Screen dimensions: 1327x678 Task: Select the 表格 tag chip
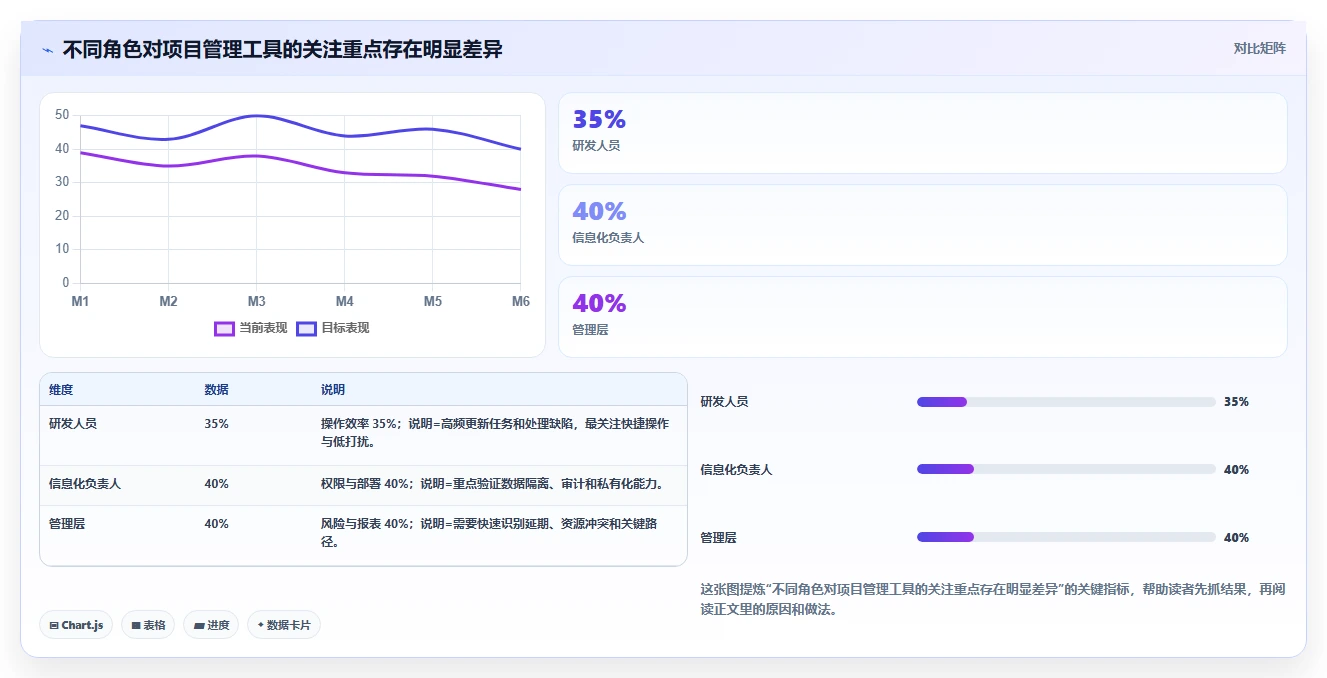148,625
